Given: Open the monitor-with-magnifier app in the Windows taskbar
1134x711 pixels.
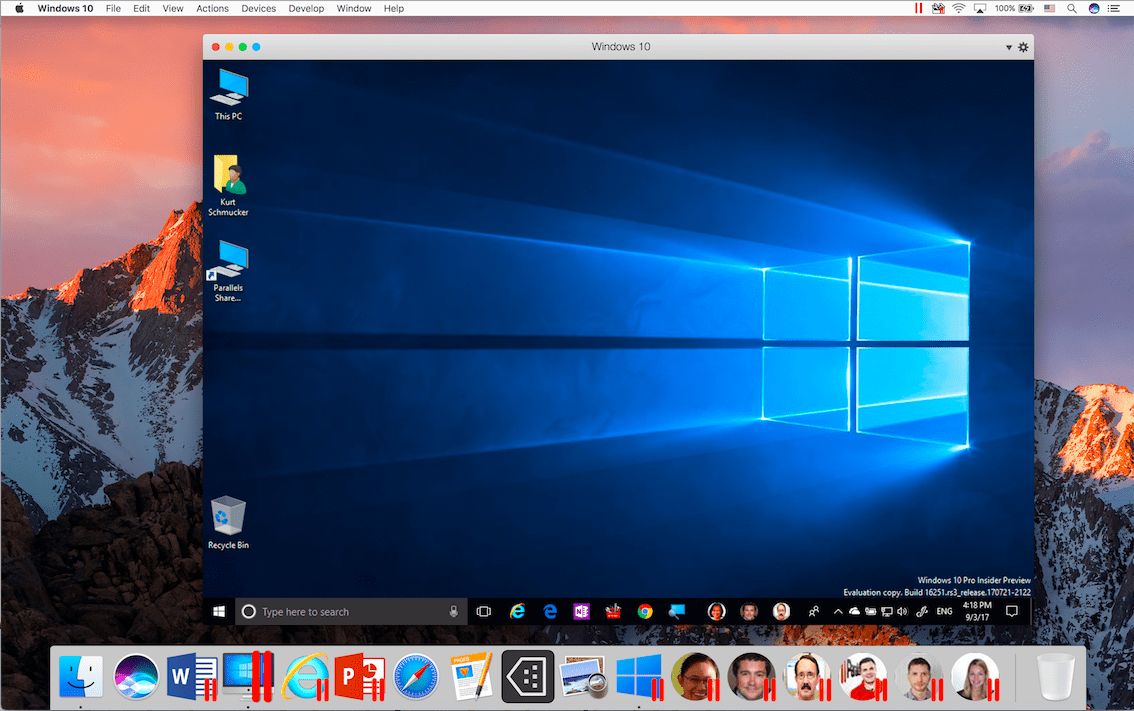Looking at the screenshot, I should (x=677, y=612).
